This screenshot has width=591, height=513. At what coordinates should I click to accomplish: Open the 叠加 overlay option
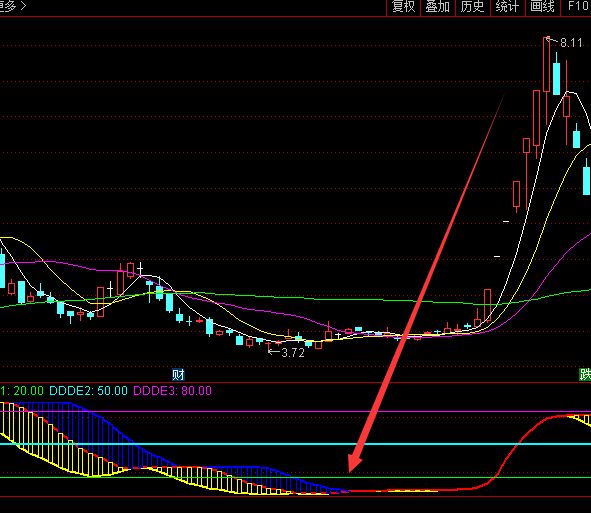[438, 7]
